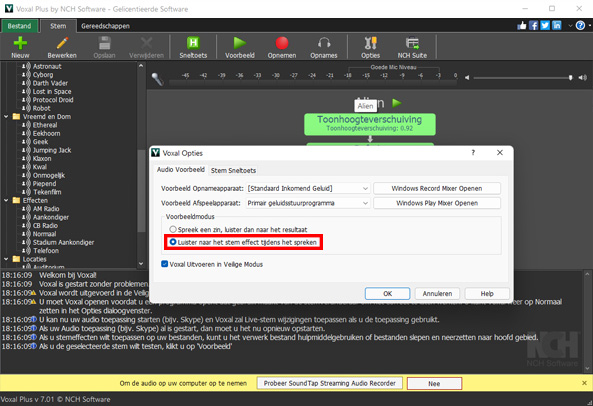
Task: Close the yellow SoundTap notification bar
Action: pos(584,383)
